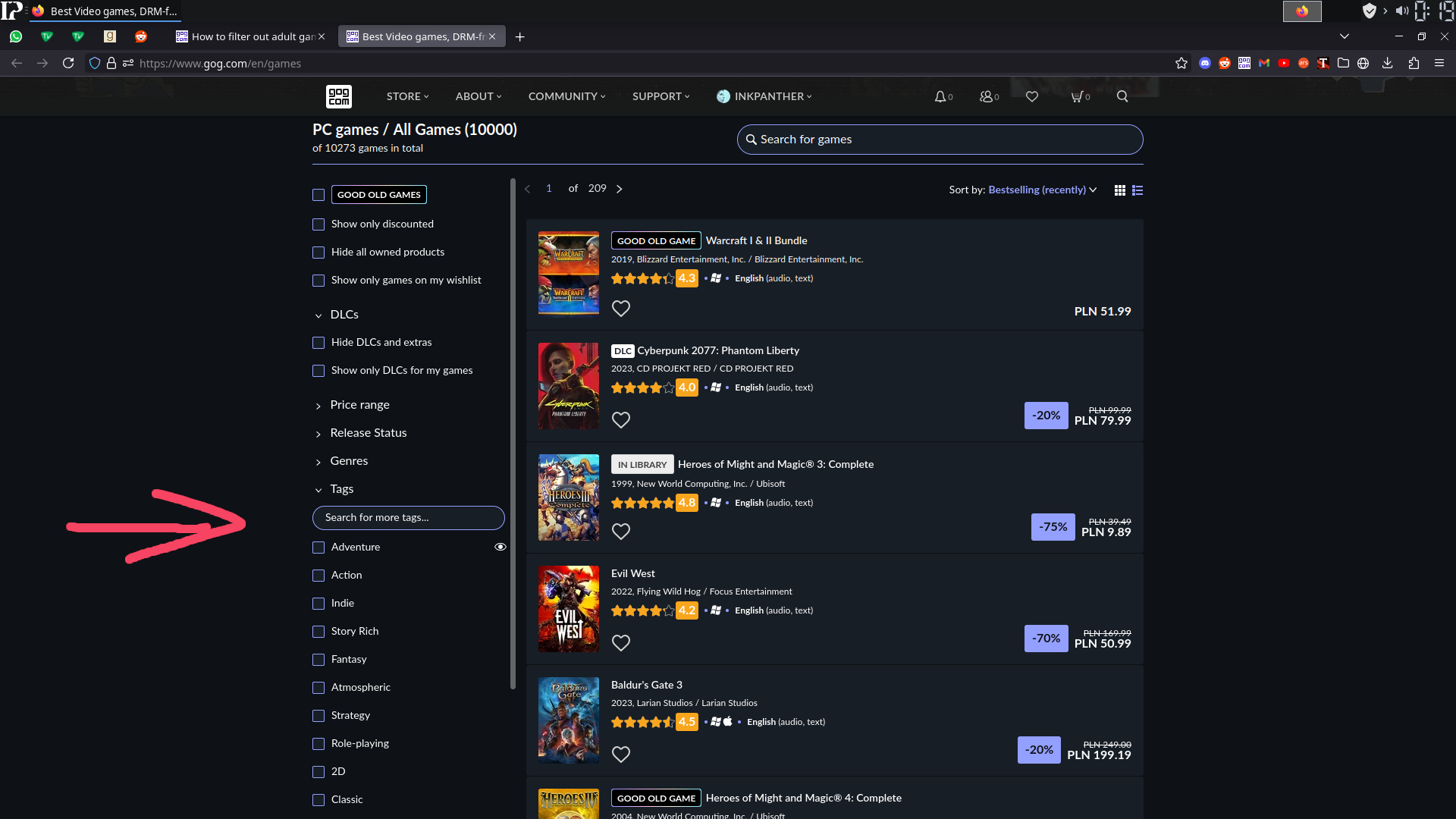The height and width of the screenshot is (819, 1456).
Task: Click Search for more tags field
Action: 409,518
